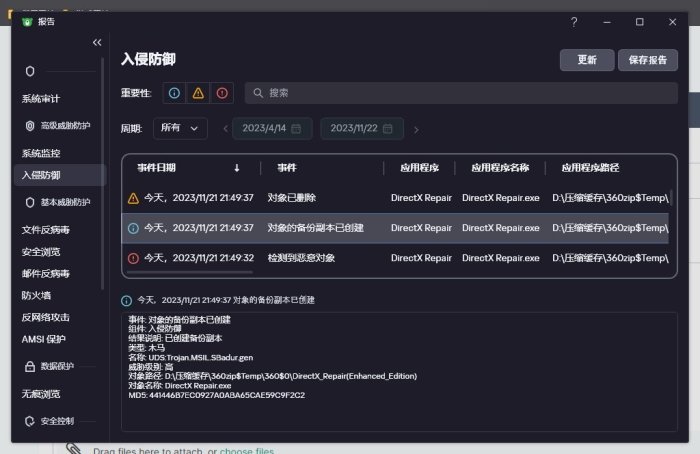Click info icon in event detail header
This screenshot has width=700, height=454.
(x=126, y=300)
